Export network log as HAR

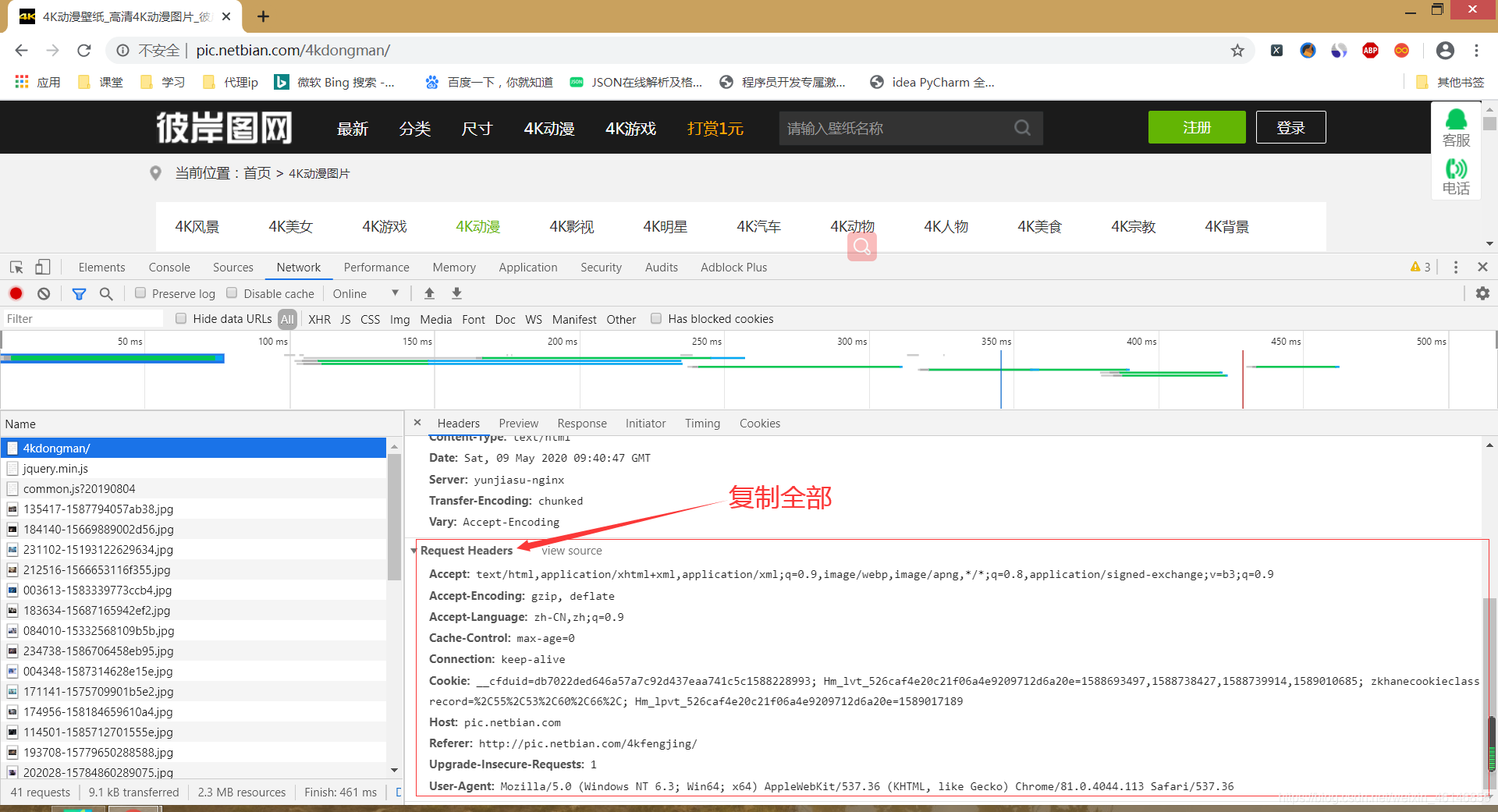click(456, 293)
